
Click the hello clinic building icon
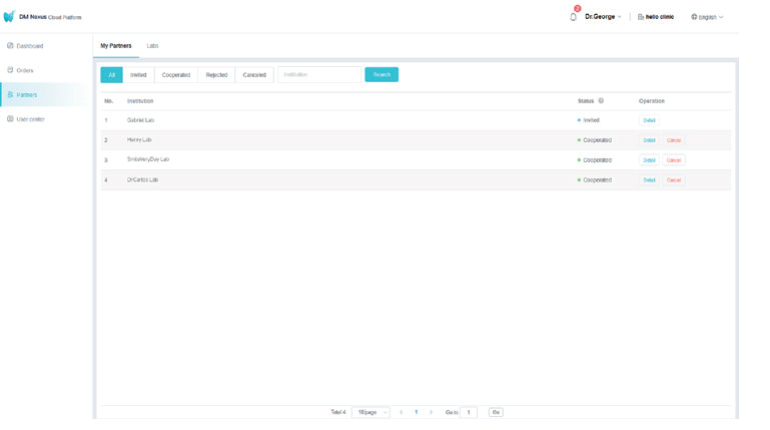coord(641,17)
